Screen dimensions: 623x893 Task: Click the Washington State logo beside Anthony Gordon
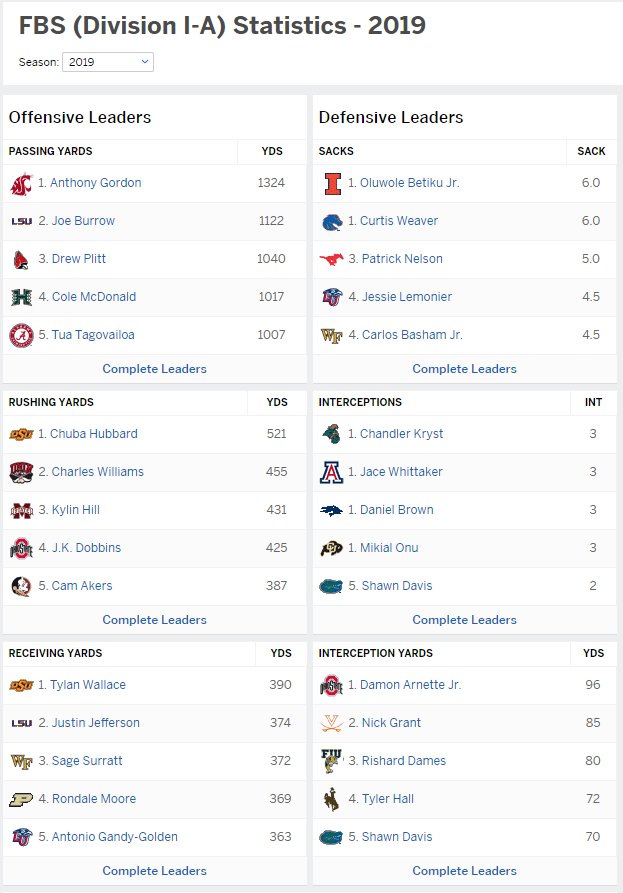(x=22, y=184)
